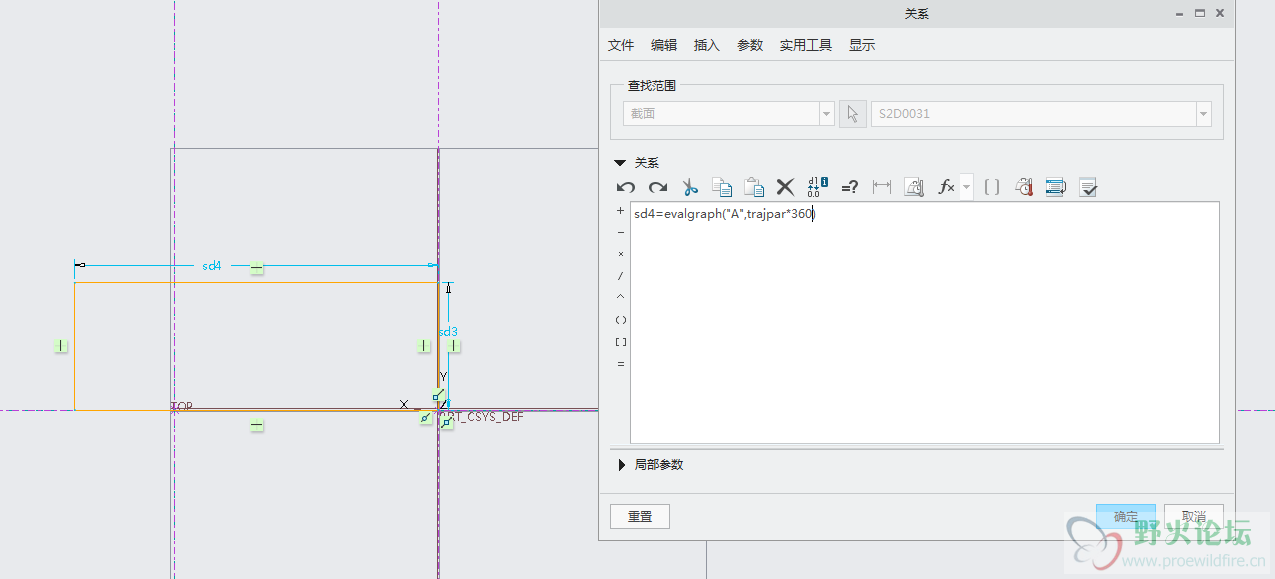Click the sort relations icon
Image resolution: width=1275 pixels, height=579 pixels.
(x=1055, y=187)
